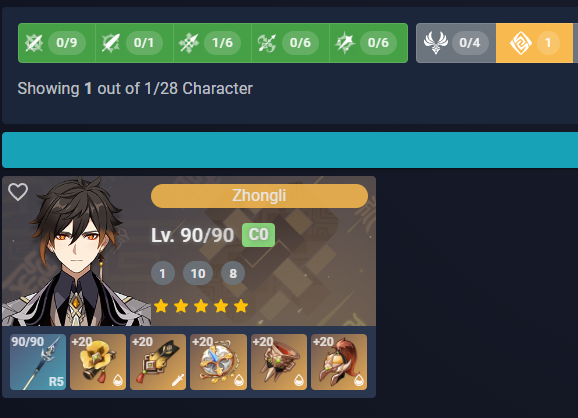The height and width of the screenshot is (418, 578).
Task: Click Zhongli's character portrait
Action: point(77,251)
